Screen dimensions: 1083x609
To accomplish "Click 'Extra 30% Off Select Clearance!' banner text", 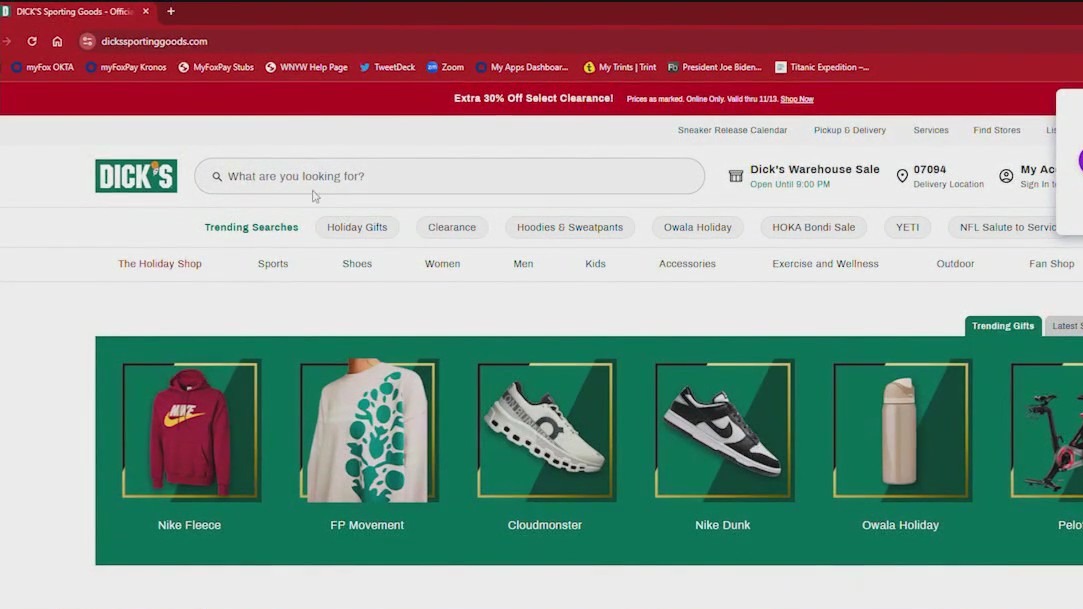I will click(x=533, y=99).
